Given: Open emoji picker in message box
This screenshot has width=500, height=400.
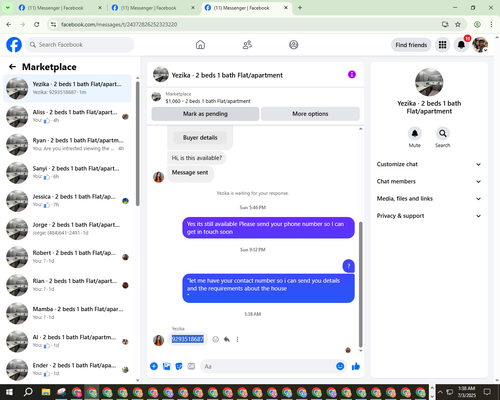Looking at the screenshot, I should click(x=340, y=366).
